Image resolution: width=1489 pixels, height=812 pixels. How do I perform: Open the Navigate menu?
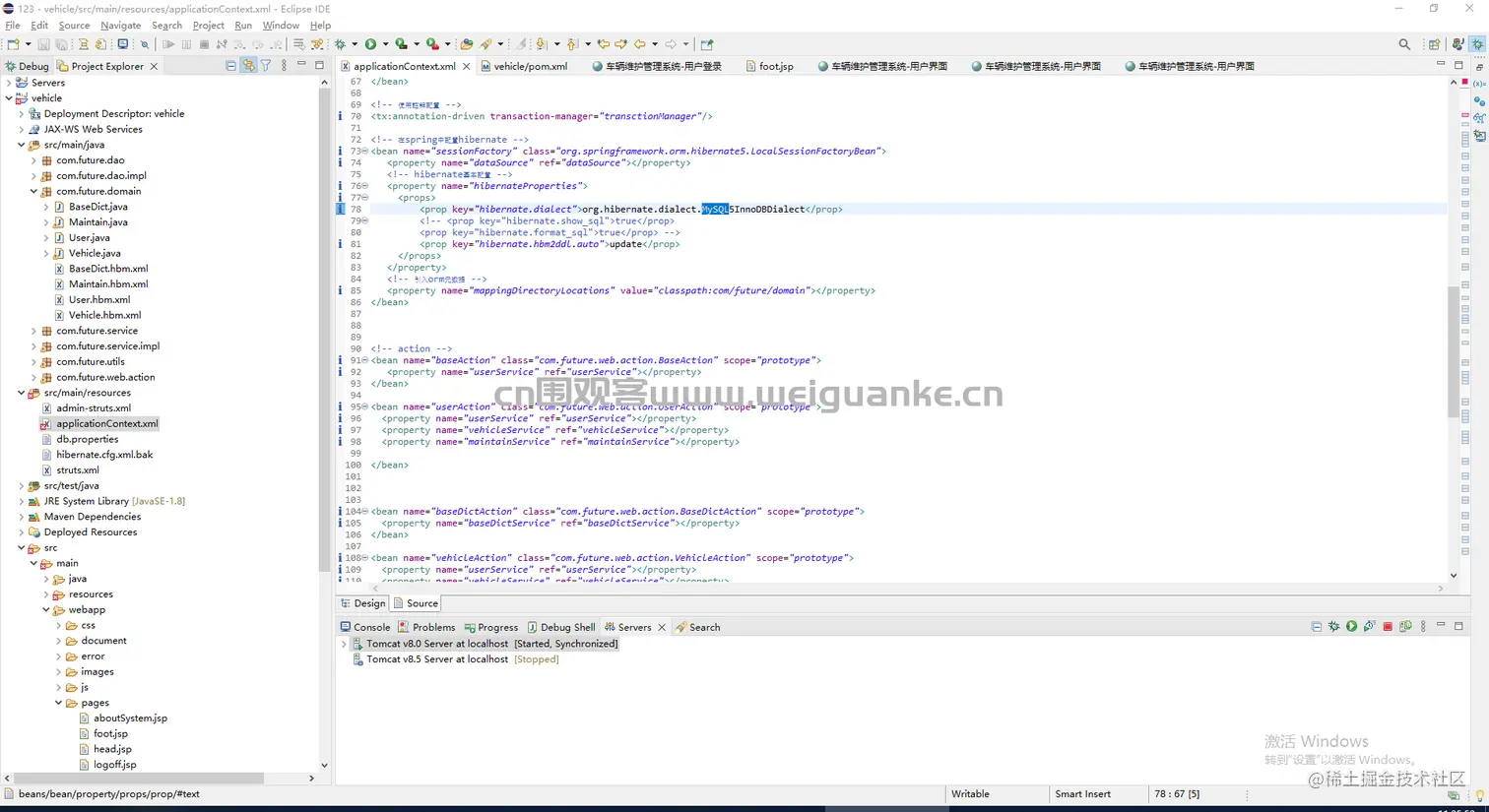pyautogui.click(x=120, y=26)
